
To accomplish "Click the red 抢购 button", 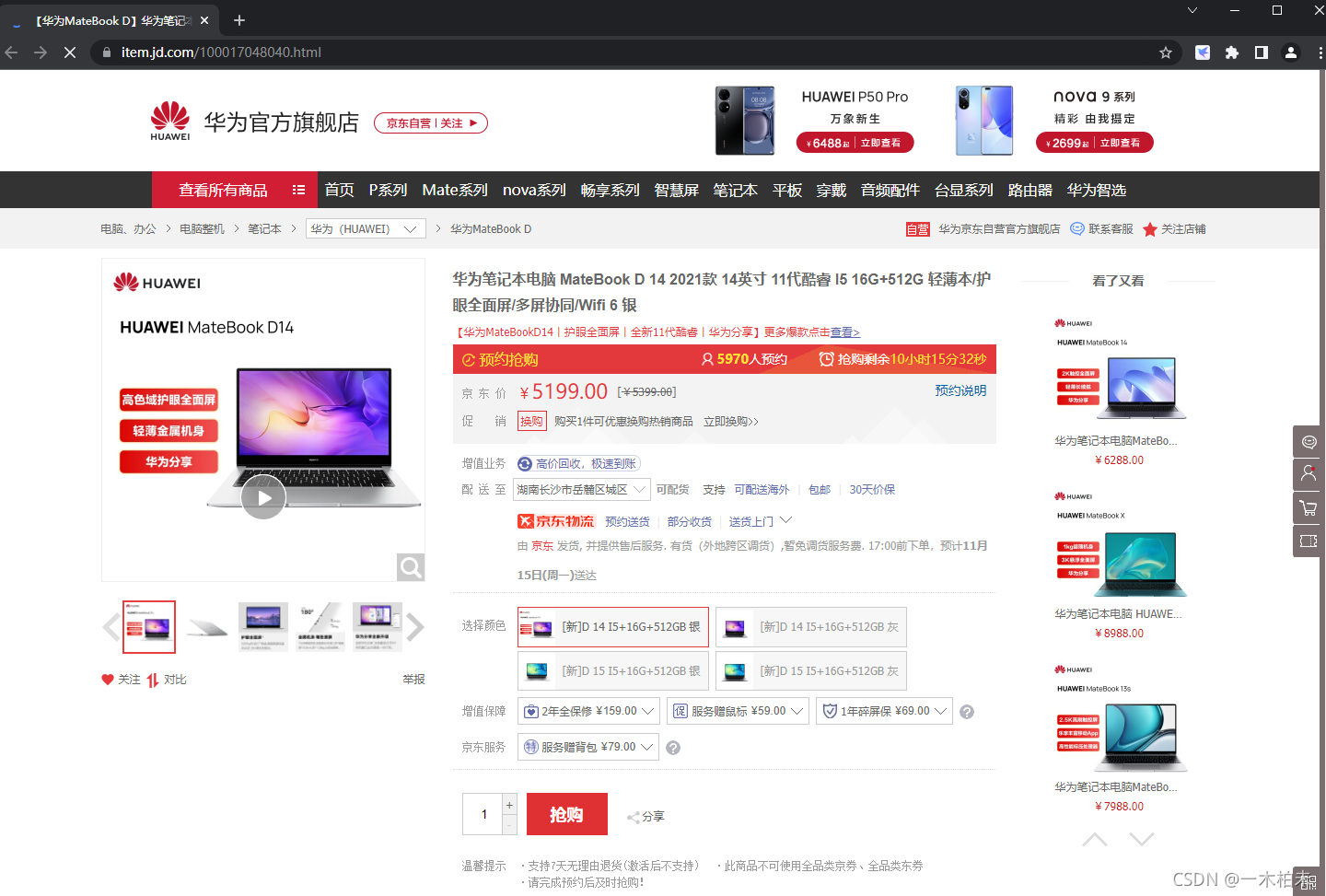I will tap(567, 814).
